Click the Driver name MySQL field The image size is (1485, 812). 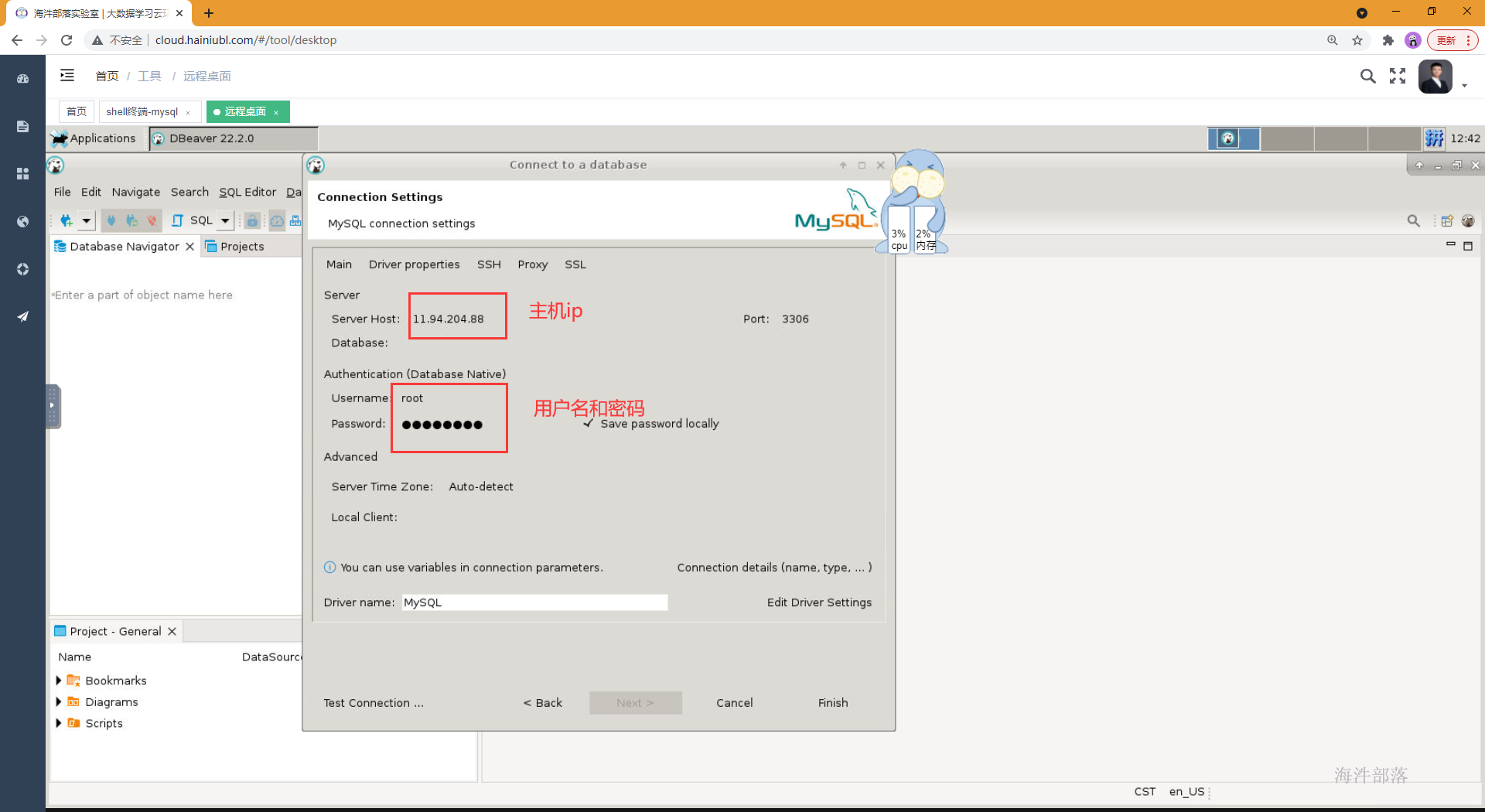click(534, 602)
